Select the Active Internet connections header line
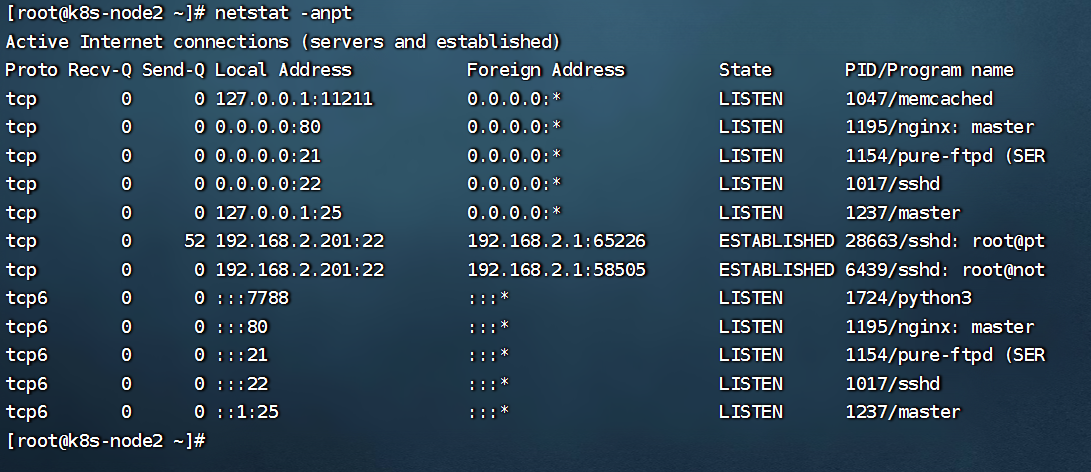This screenshot has width=1091, height=472. tap(283, 42)
